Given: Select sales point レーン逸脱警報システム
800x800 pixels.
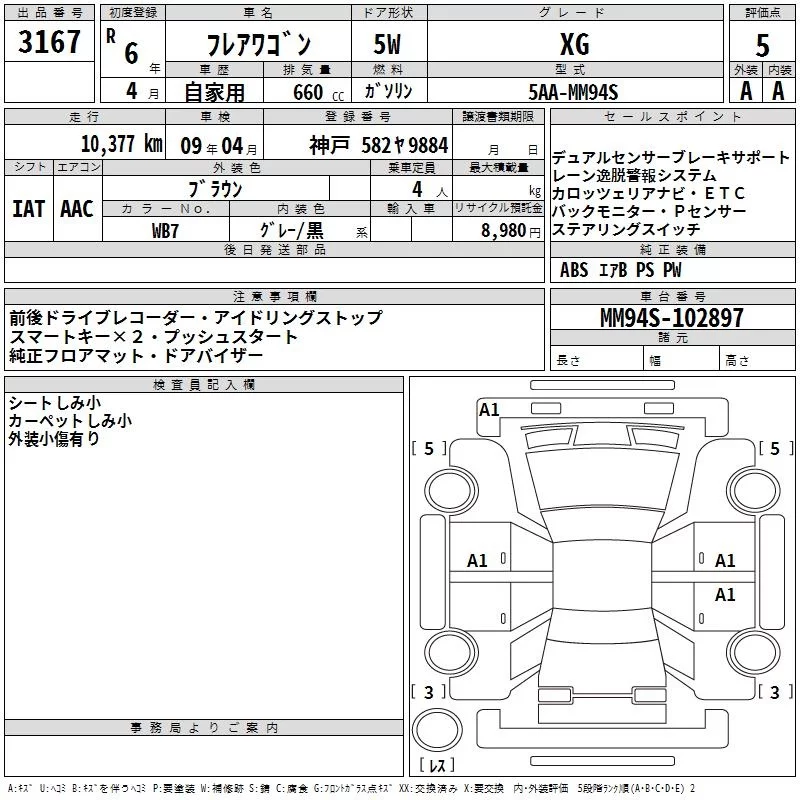Looking at the screenshot, I should coord(634,176).
